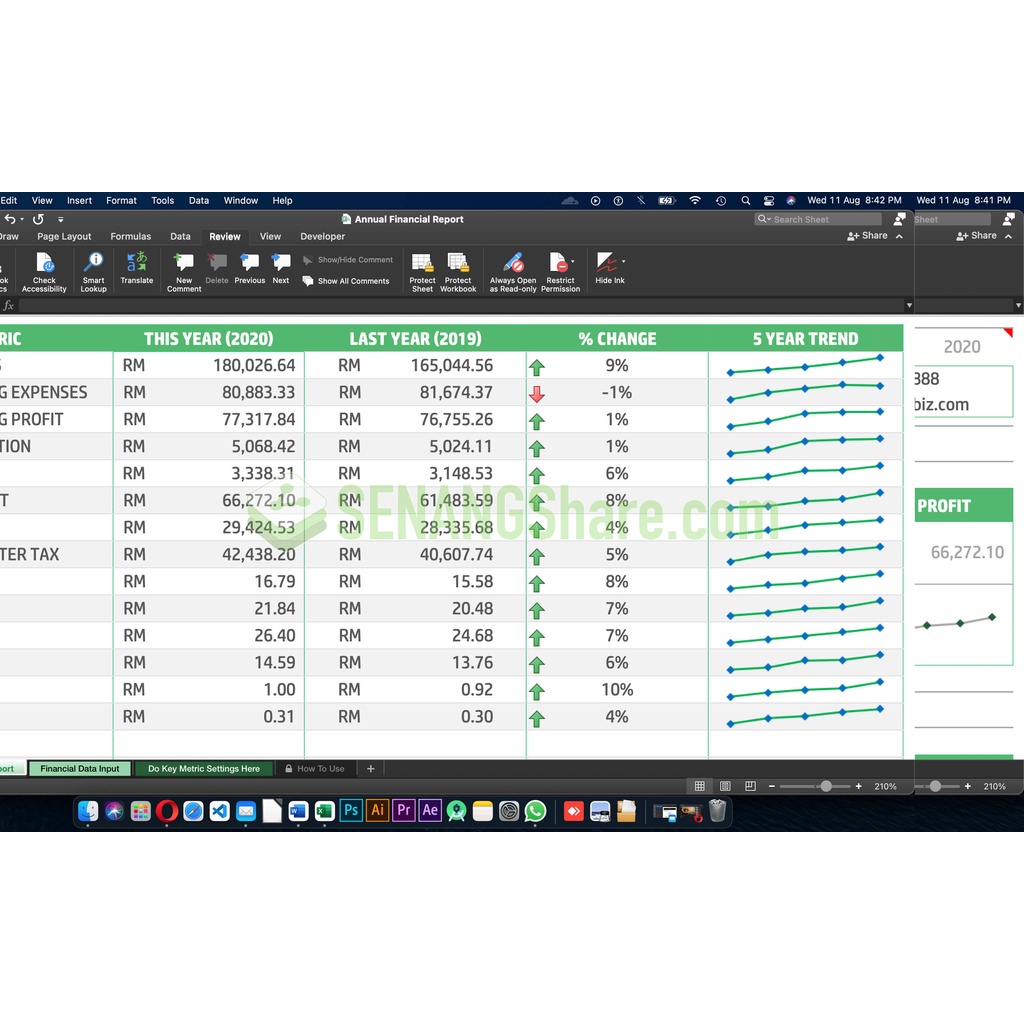Click the THIS YEAR (2020) column header

click(209, 338)
